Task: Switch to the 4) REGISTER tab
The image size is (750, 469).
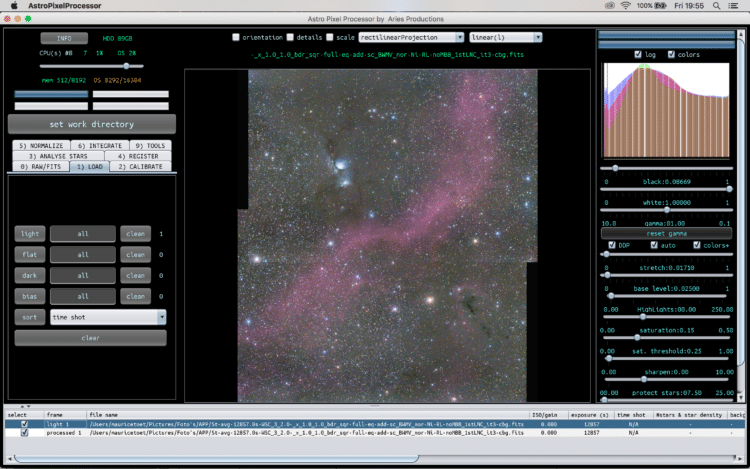Action: pos(138,156)
